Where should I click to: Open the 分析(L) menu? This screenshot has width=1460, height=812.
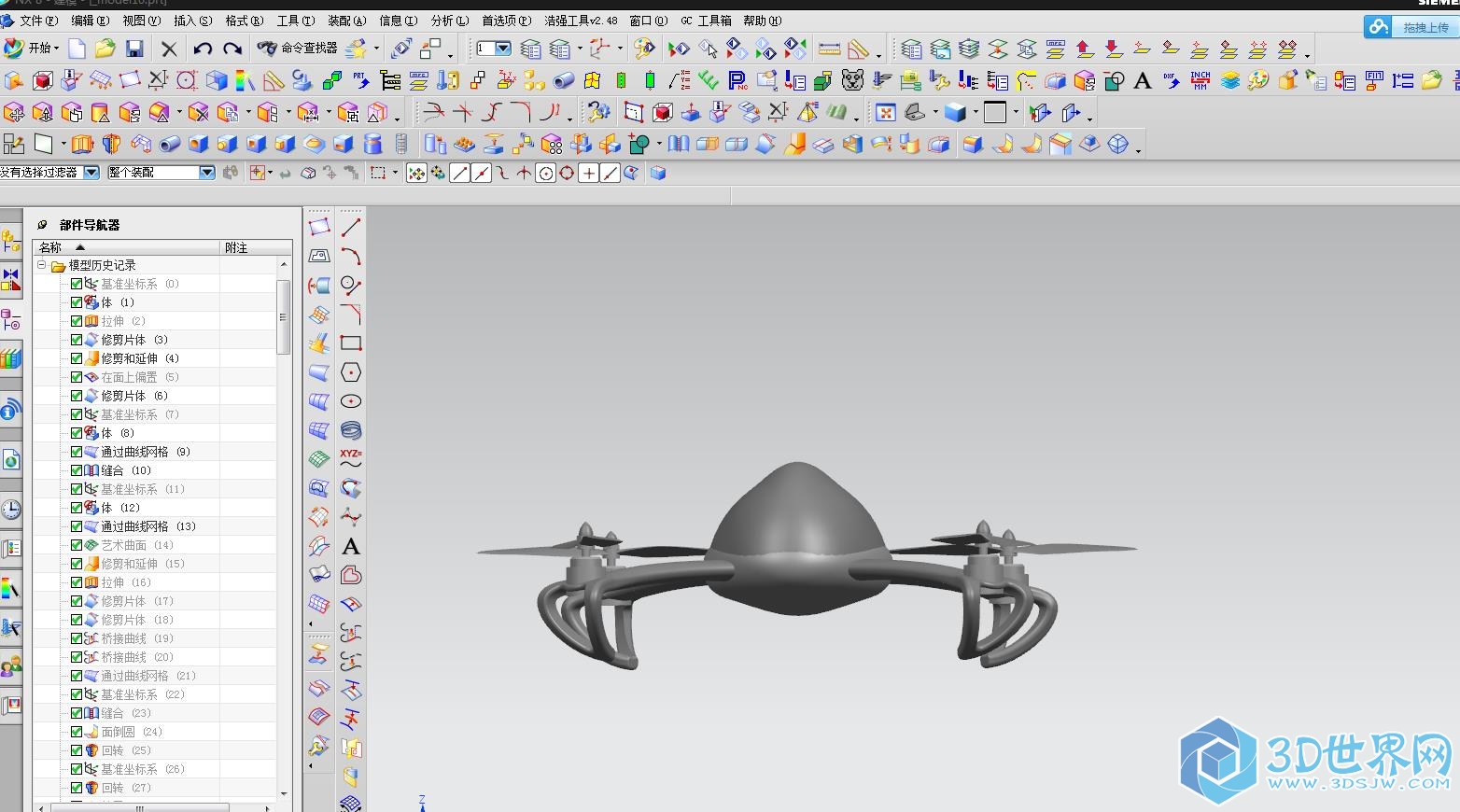(x=449, y=21)
